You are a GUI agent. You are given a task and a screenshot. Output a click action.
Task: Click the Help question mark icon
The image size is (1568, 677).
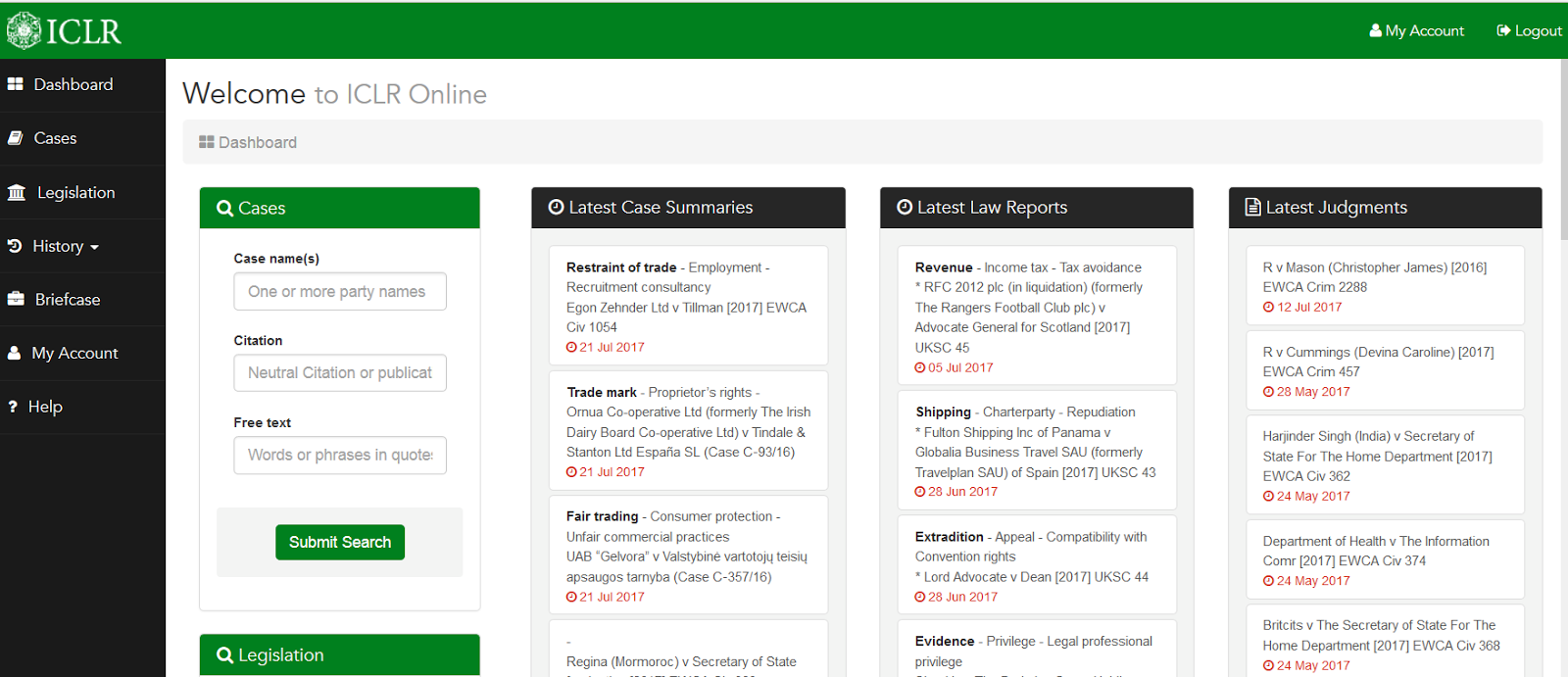coord(13,407)
